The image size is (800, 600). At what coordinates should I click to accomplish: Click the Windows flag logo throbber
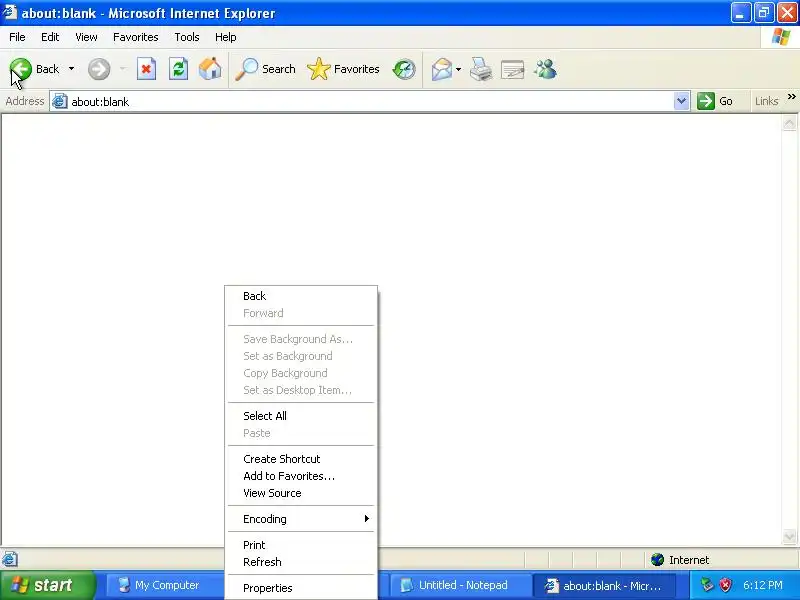[x=781, y=37]
